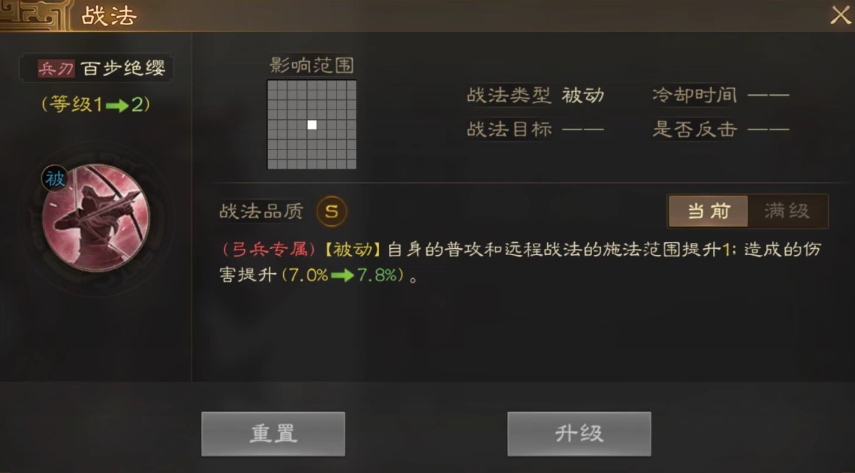Click the 战法目标 field
The height and width of the screenshot is (473, 855).
coord(535,129)
